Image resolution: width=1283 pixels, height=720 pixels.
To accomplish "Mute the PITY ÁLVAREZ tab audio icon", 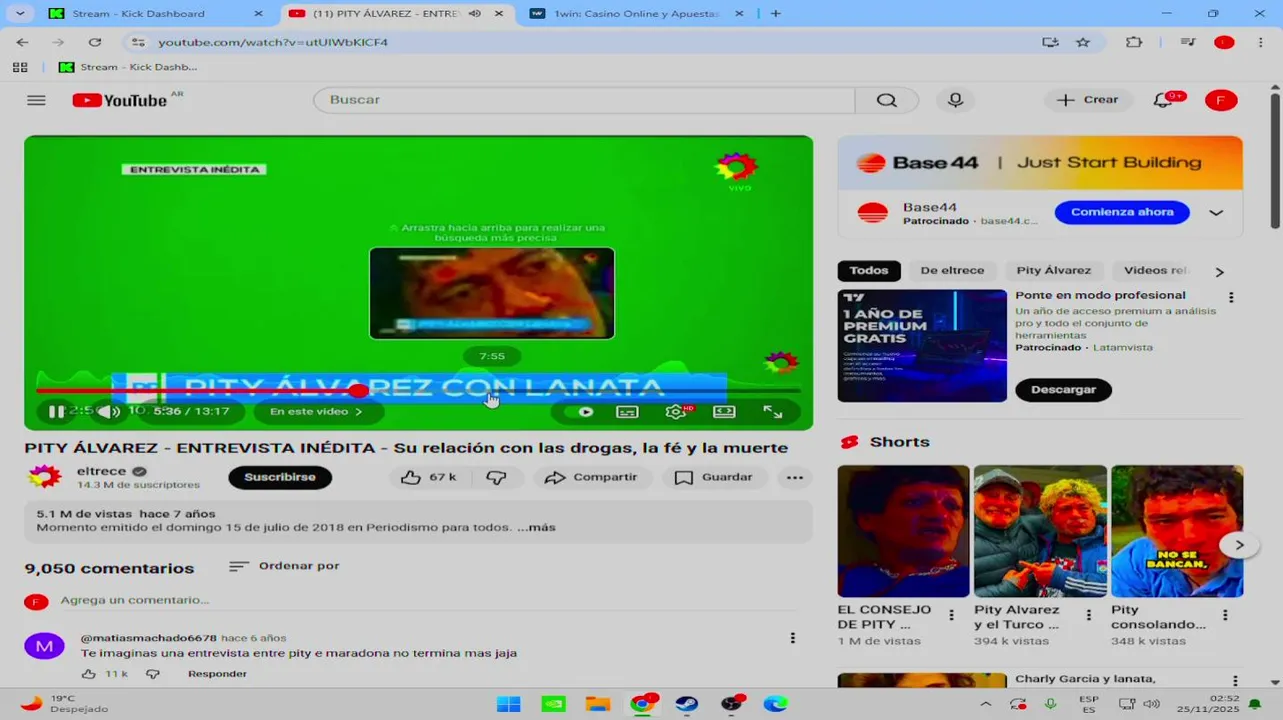I will [x=474, y=14].
